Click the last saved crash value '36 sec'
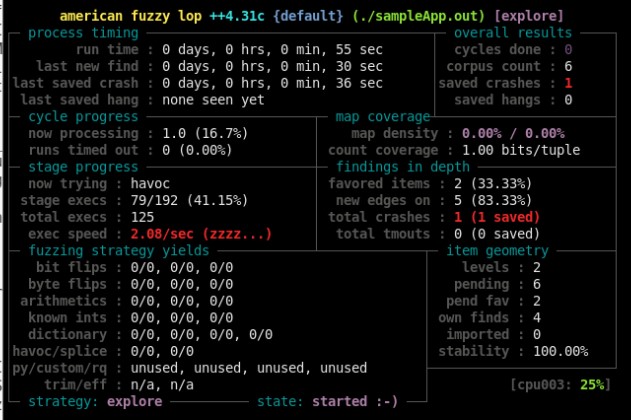 pyautogui.click(x=272, y=83)
